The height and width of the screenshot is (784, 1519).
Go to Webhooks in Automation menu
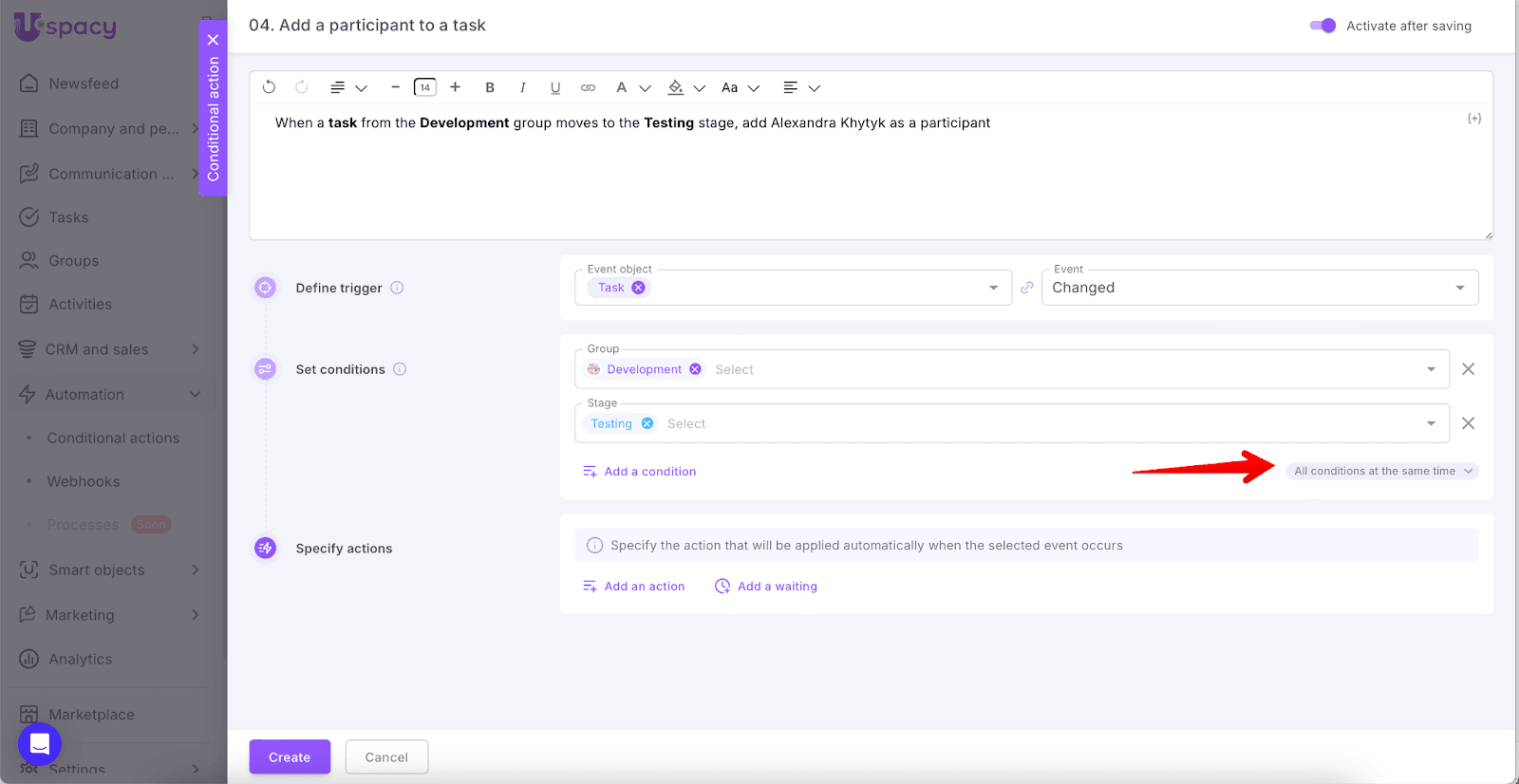84,481
